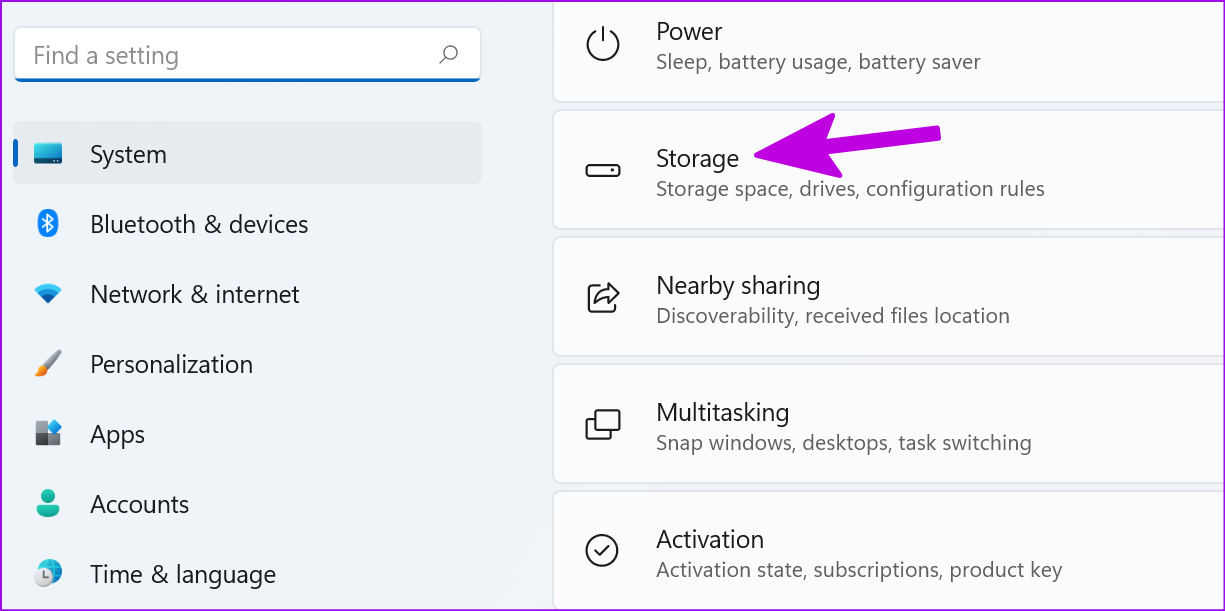This screenshot has height=611, width=1225.
Task: Open Bluetooth & devices category
Action: (x=199, y=224)
